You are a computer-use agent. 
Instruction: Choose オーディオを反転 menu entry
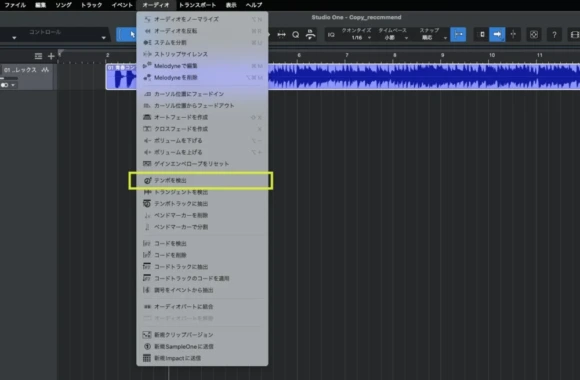202,31
